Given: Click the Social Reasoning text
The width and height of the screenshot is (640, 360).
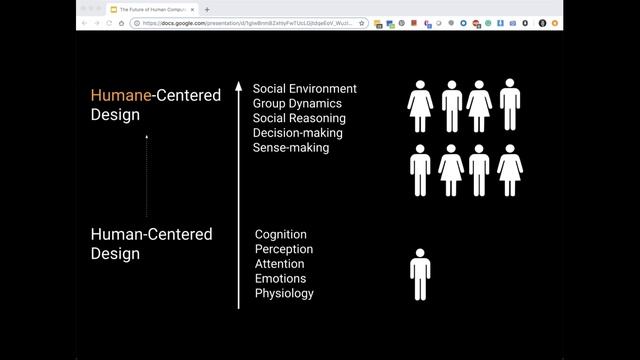Looking at the screenshot, I should tap(299, 118).
